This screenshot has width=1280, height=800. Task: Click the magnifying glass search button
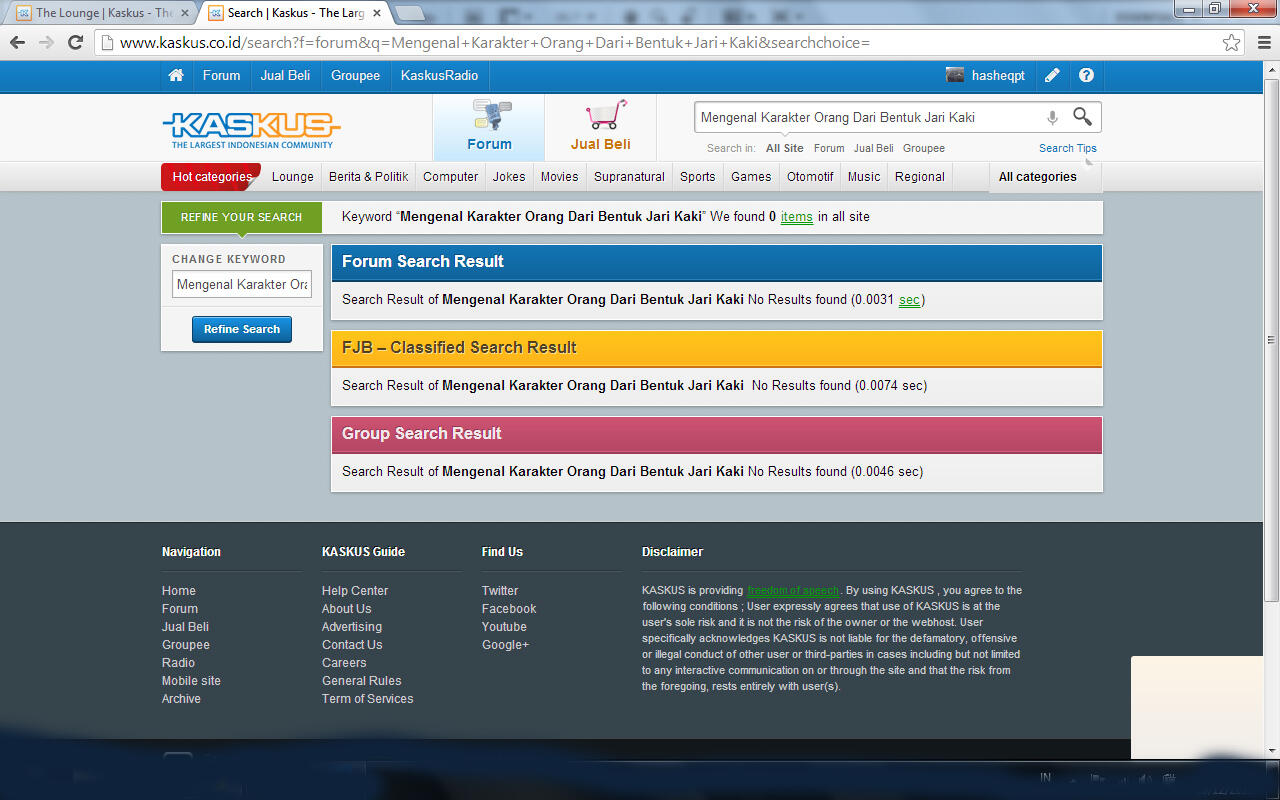[x=1082, y=117]
